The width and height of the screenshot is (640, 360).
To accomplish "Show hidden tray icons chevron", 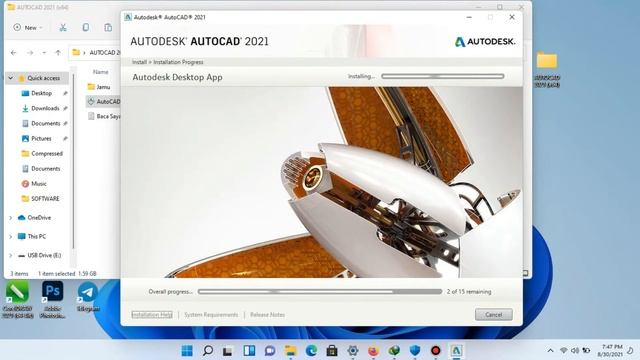I will coord(550,351).
